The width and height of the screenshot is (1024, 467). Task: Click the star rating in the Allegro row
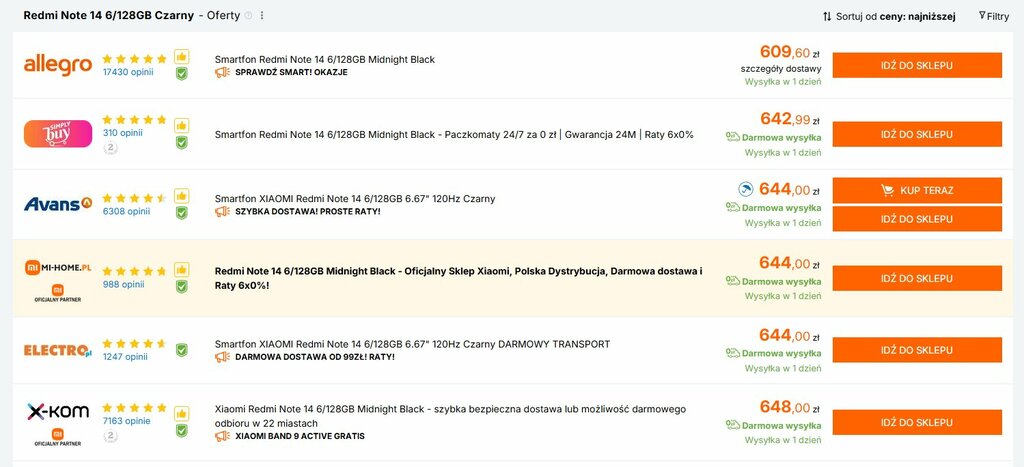135,59
